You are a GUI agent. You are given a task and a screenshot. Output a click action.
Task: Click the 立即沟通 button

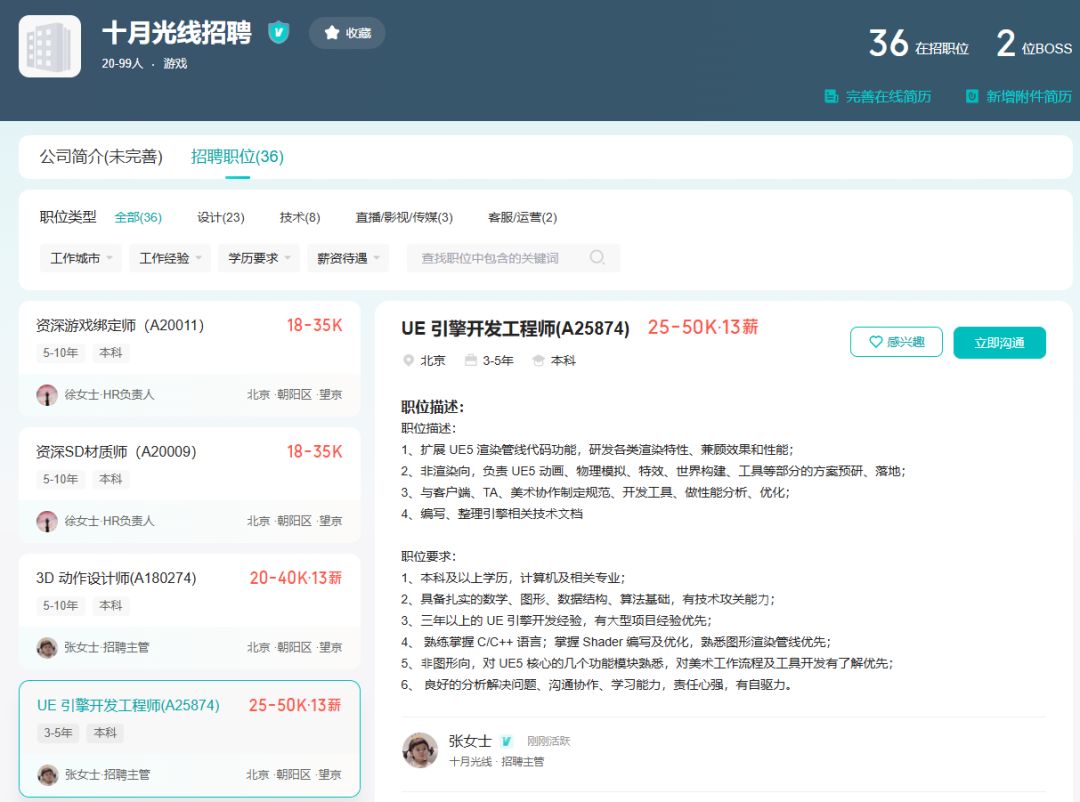coord(999,342)
